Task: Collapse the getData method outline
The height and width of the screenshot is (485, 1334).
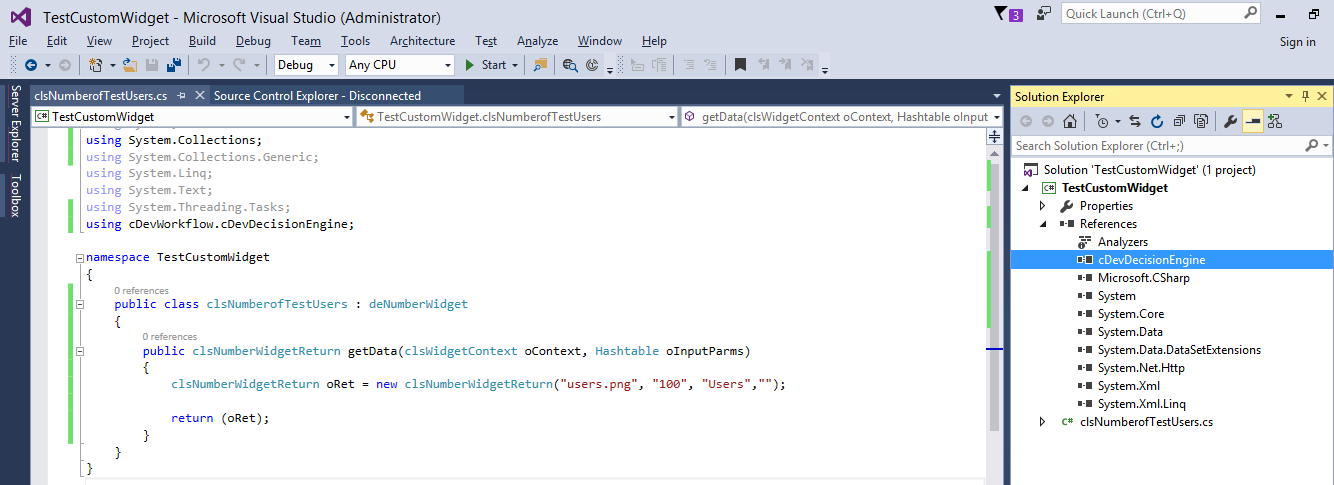Action: (x=79, y=352)
